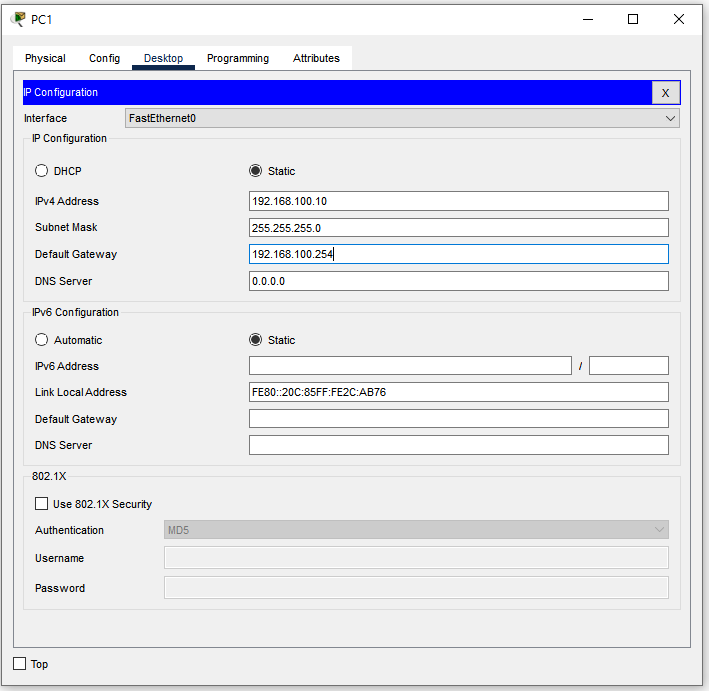The image size is (709, 691).
Task: Select the IPv6 Automatic radio button
Action: (42, 339)
